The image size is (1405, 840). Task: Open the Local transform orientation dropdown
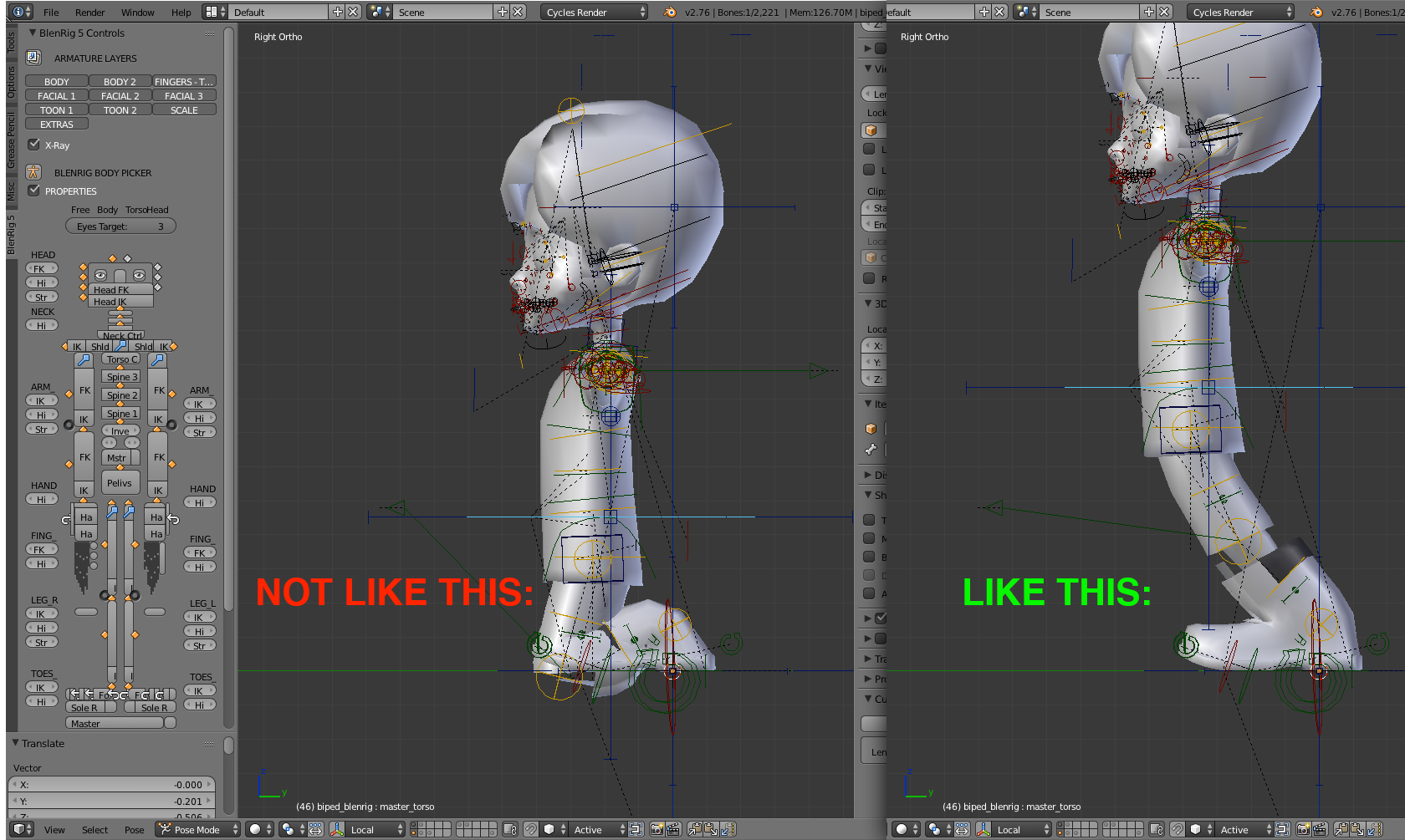point(376,829)
